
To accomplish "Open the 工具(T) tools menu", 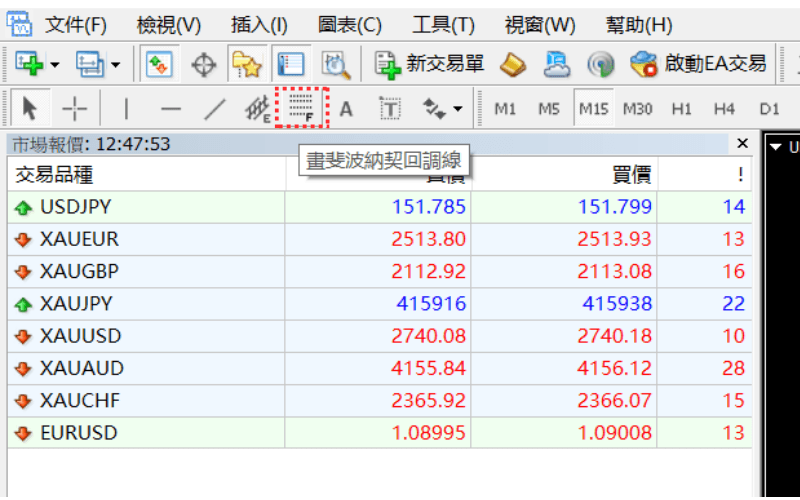I will point(443,25).
